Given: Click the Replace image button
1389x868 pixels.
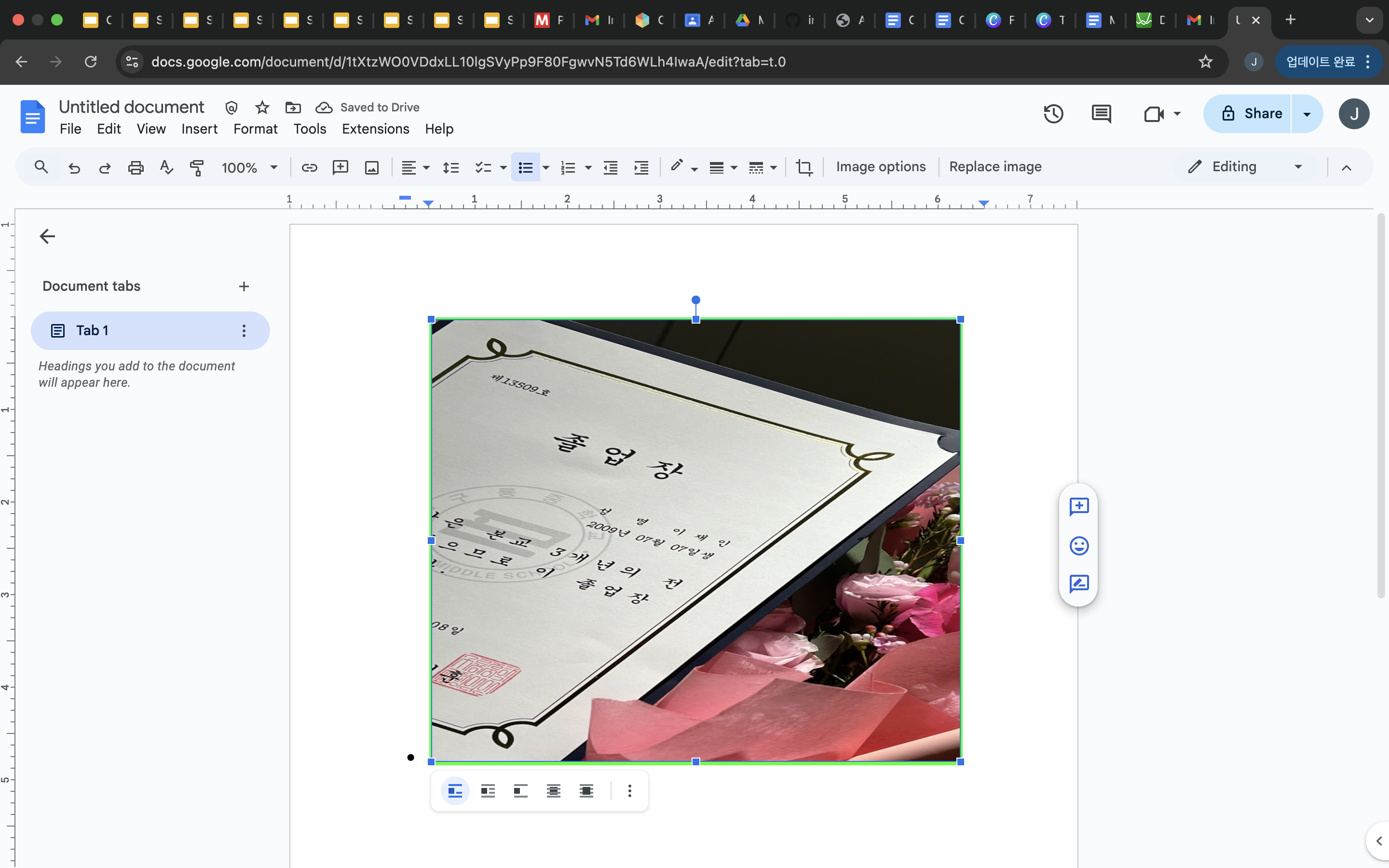Looking at the screenshot, I should (994, 167).
